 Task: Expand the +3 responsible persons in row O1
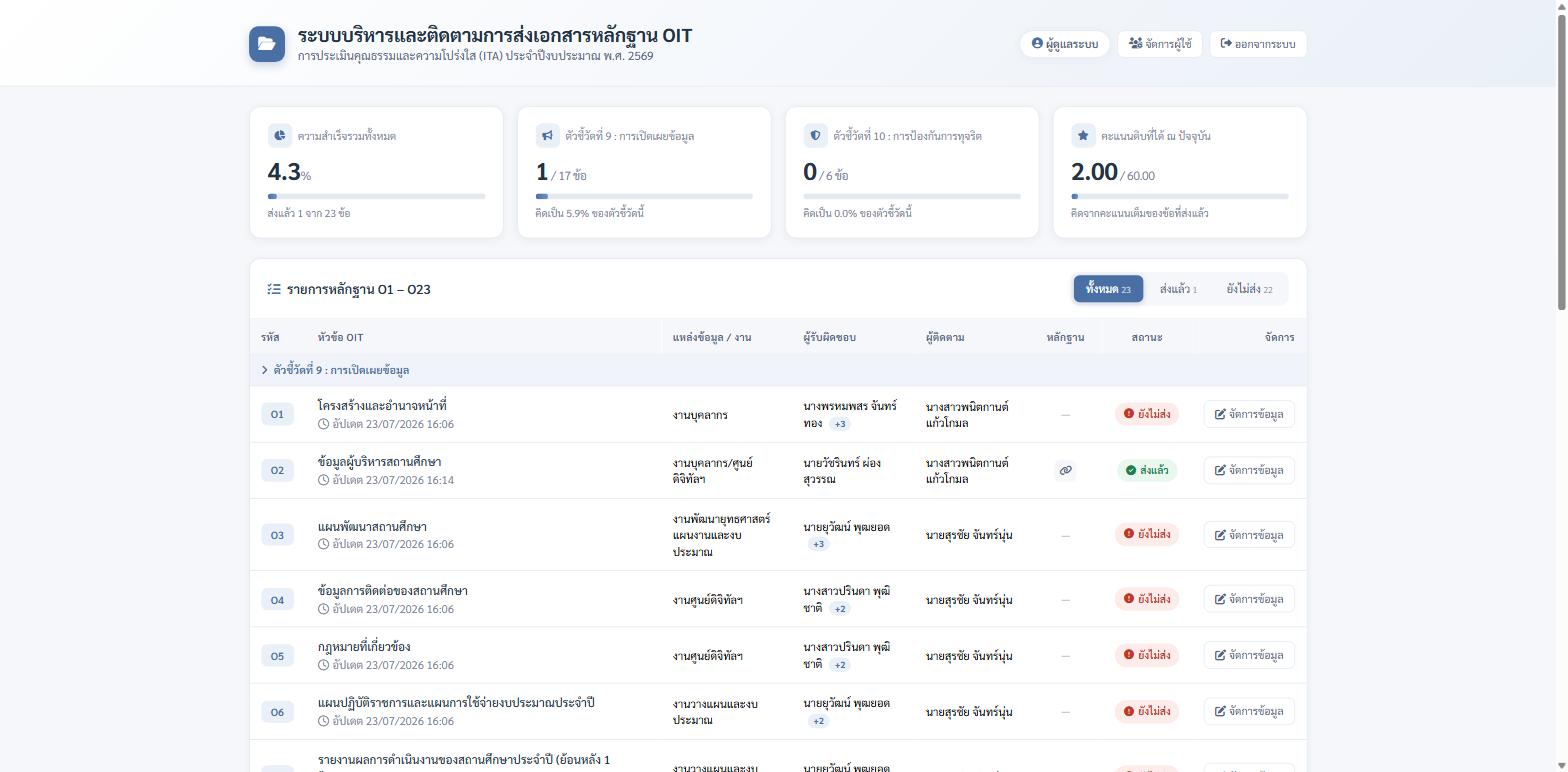(840, 424)
